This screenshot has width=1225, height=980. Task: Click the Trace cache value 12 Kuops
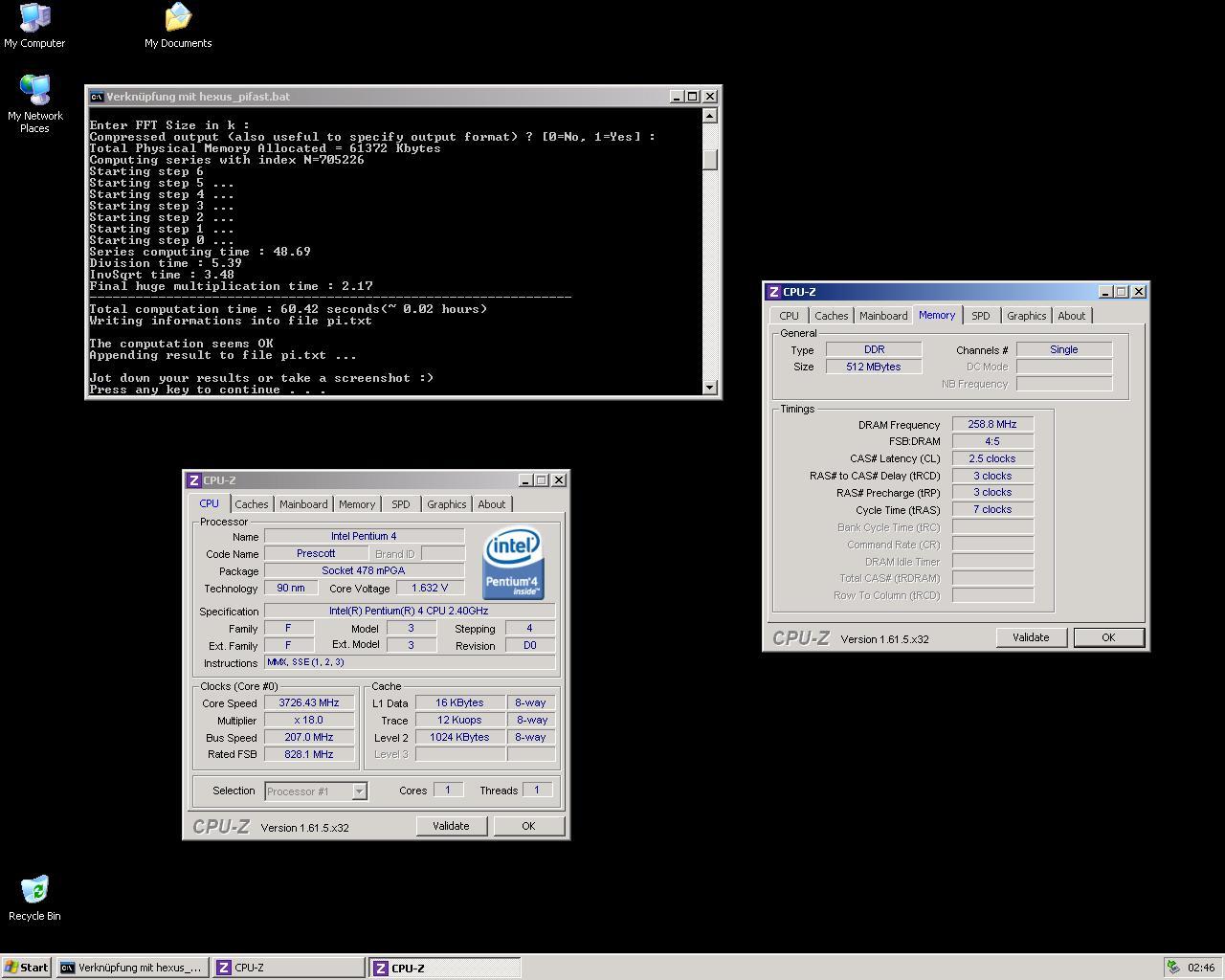pyautogui.click(x=460, y=720)
